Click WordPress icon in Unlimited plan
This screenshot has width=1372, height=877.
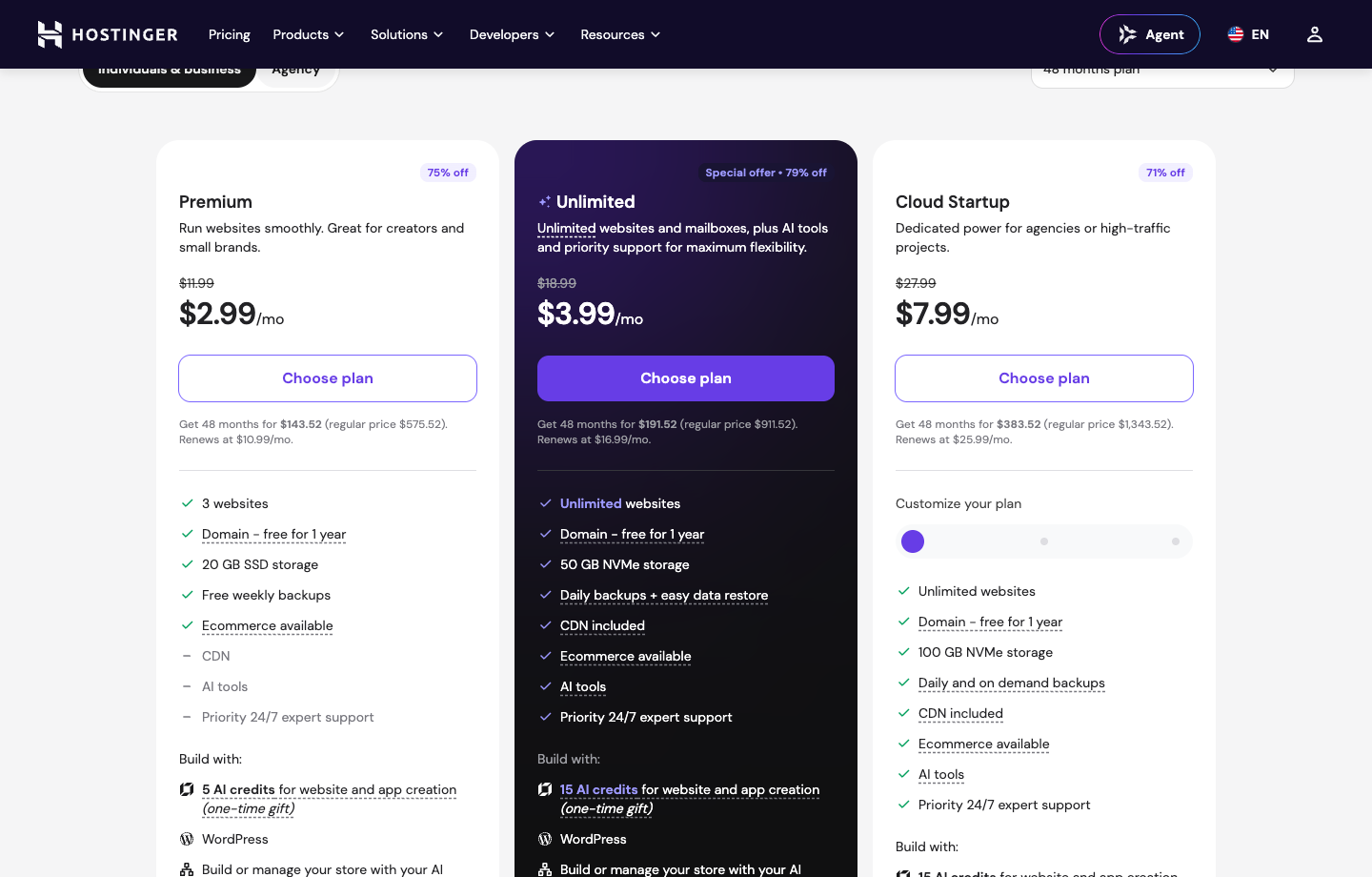click(545, 839)
